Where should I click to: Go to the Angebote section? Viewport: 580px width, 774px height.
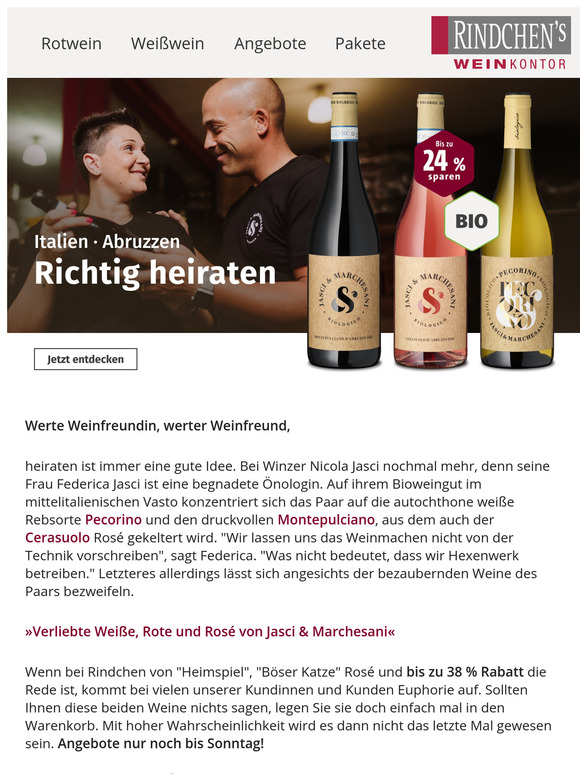pos(270,44)
